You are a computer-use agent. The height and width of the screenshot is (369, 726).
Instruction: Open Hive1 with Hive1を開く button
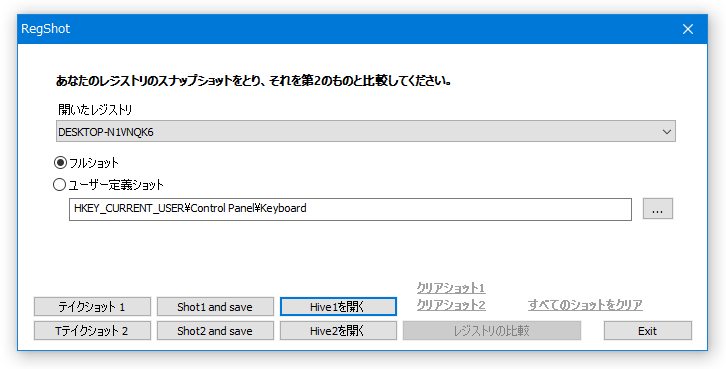pos(338,306)
